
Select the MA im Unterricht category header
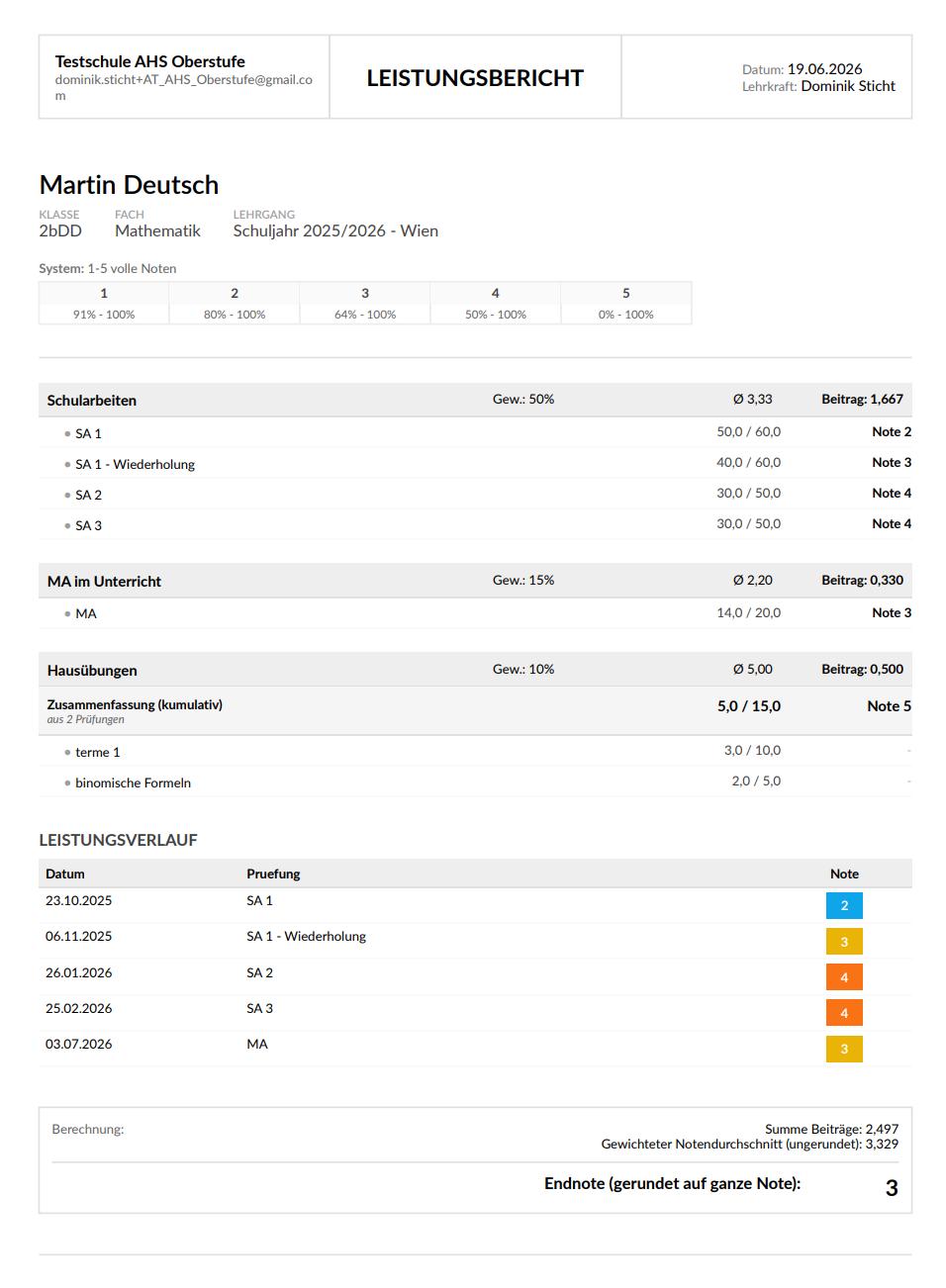tap(475, 581)
